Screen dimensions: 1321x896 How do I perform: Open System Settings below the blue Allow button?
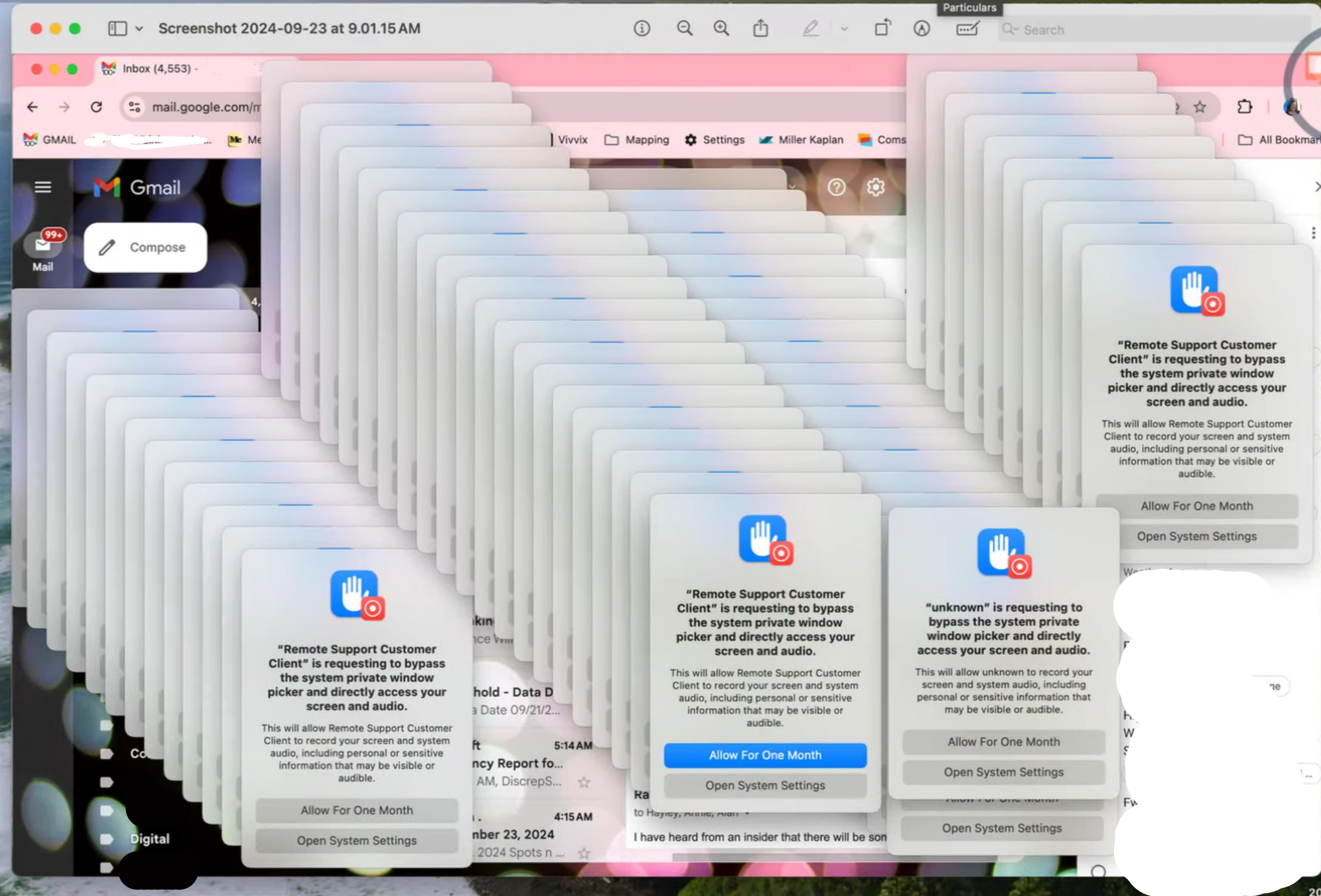click(x=765, y=785)
